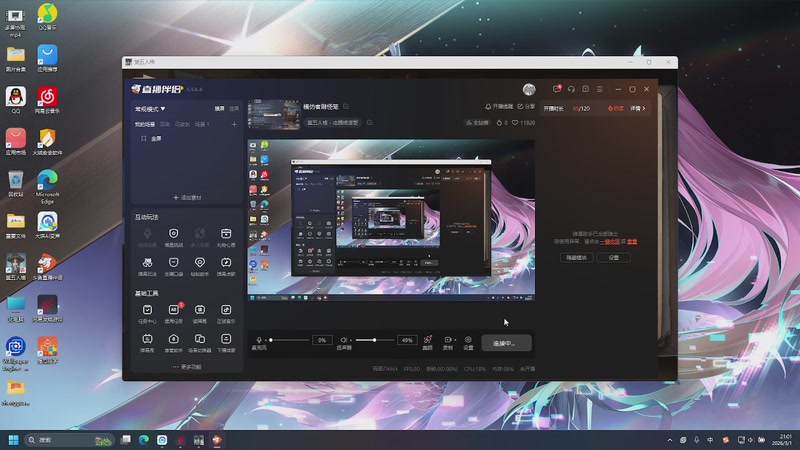800x450 pixels.
Task: Open 火绒安全软件 desktop shortcut
Action: tap(47, 141)
